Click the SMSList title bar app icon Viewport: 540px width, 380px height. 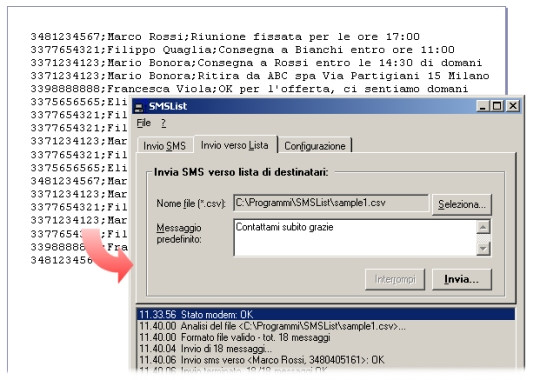[139, 107]
